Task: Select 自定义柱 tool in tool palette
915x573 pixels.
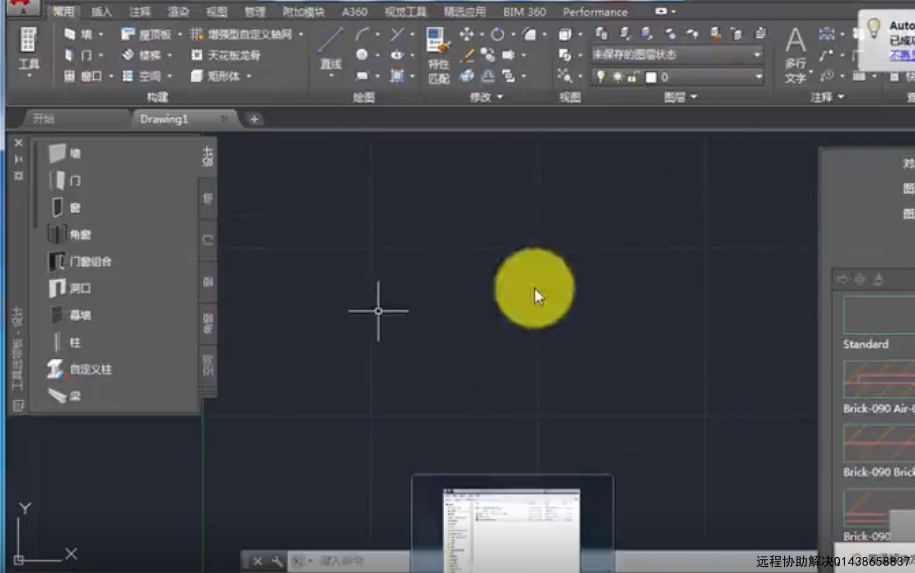Action: pyautogui.click(x=80, y=369)
